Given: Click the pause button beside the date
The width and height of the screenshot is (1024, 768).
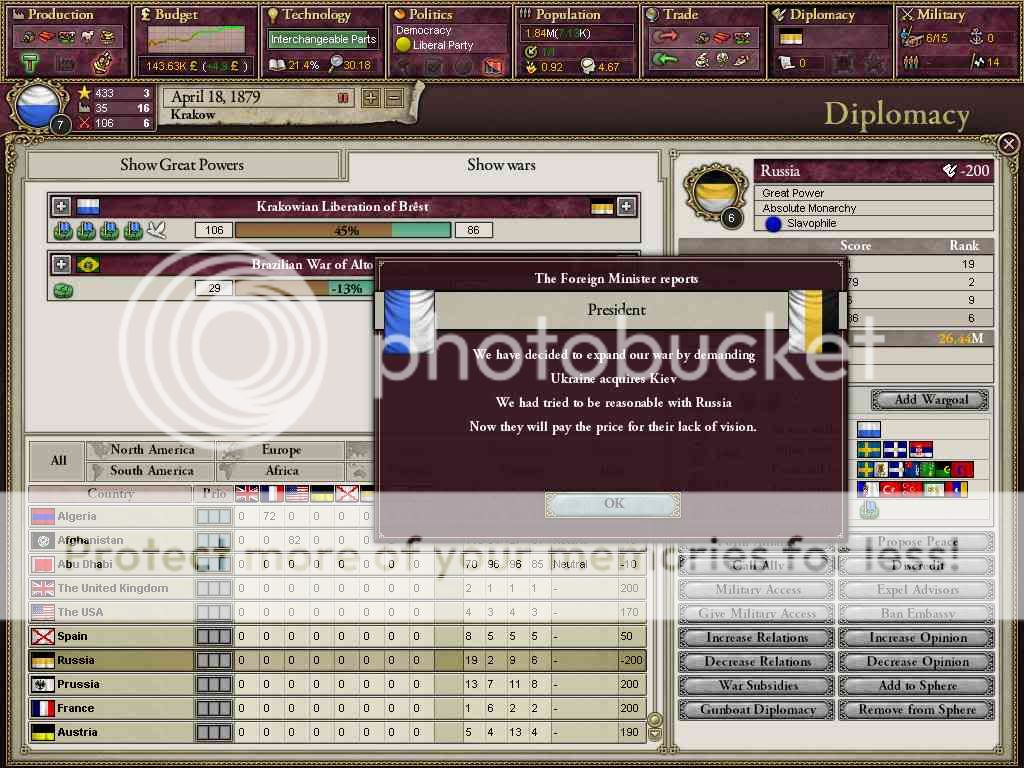Looking at the screenshot, I should [x=343, y=98].
